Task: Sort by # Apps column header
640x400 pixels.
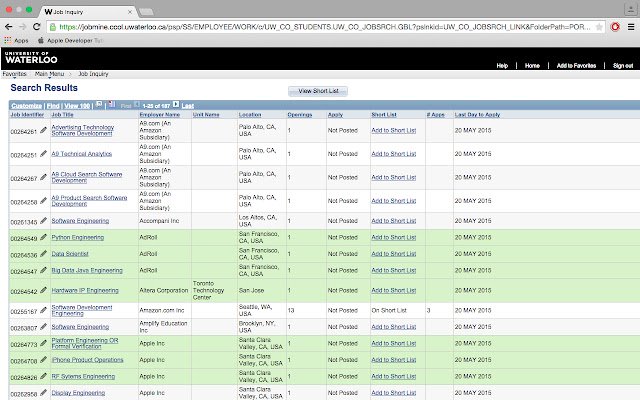Action: pos(436,115)
